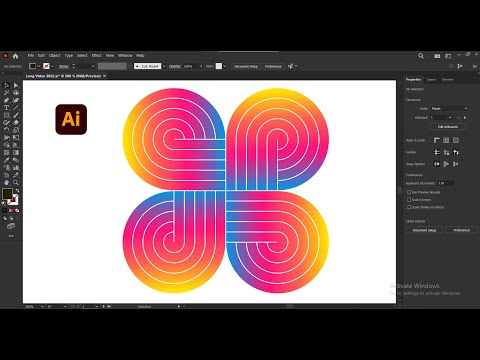The width and height of the screenshot is (480, 360).
Task: Toggle show rulers in Ruler & Grids
Action: click(x=437, y=140)
